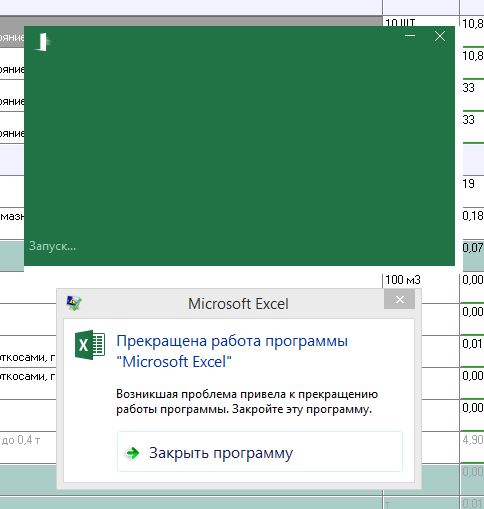Click the Excel icon in the error dialog
The width and height of the screenshot is (484, 509).
90,344
